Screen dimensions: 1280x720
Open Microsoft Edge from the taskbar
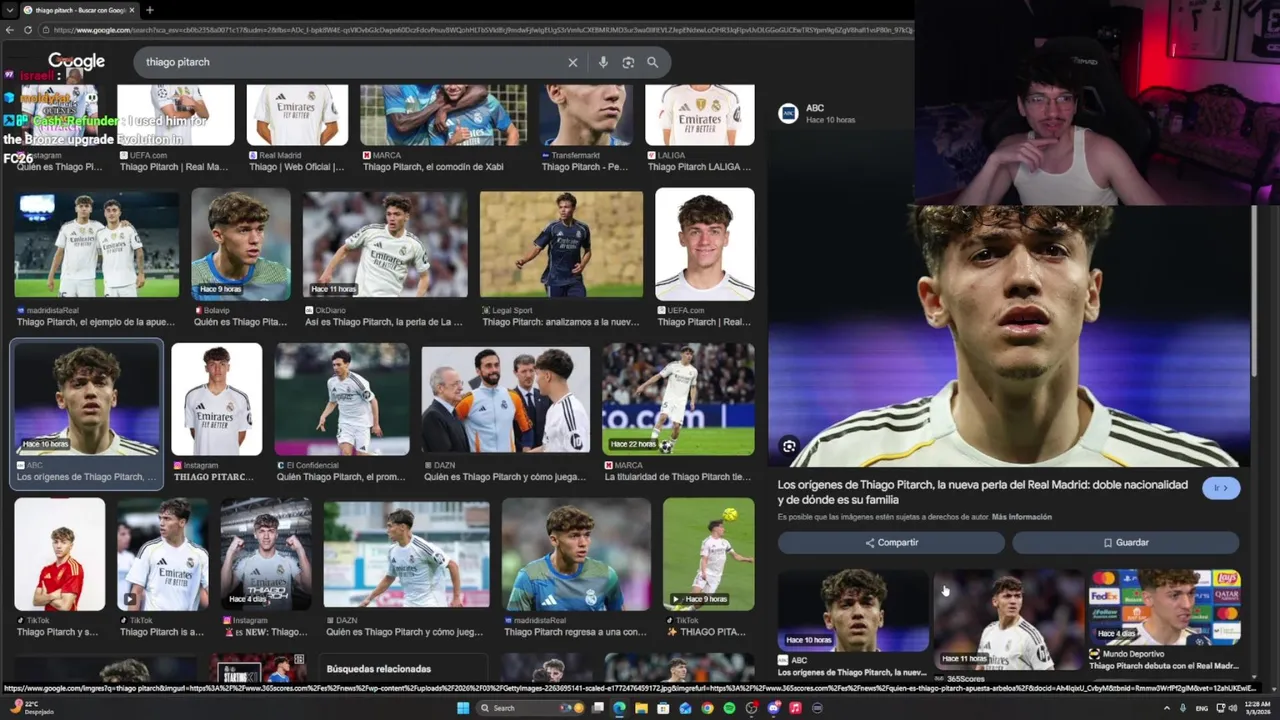[x=619, y=708]
